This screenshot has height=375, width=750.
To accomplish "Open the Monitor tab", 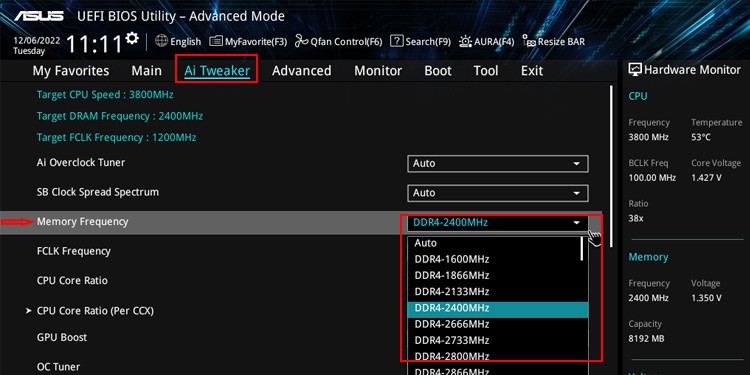I will pyautogui.click(x=378, y=71).
